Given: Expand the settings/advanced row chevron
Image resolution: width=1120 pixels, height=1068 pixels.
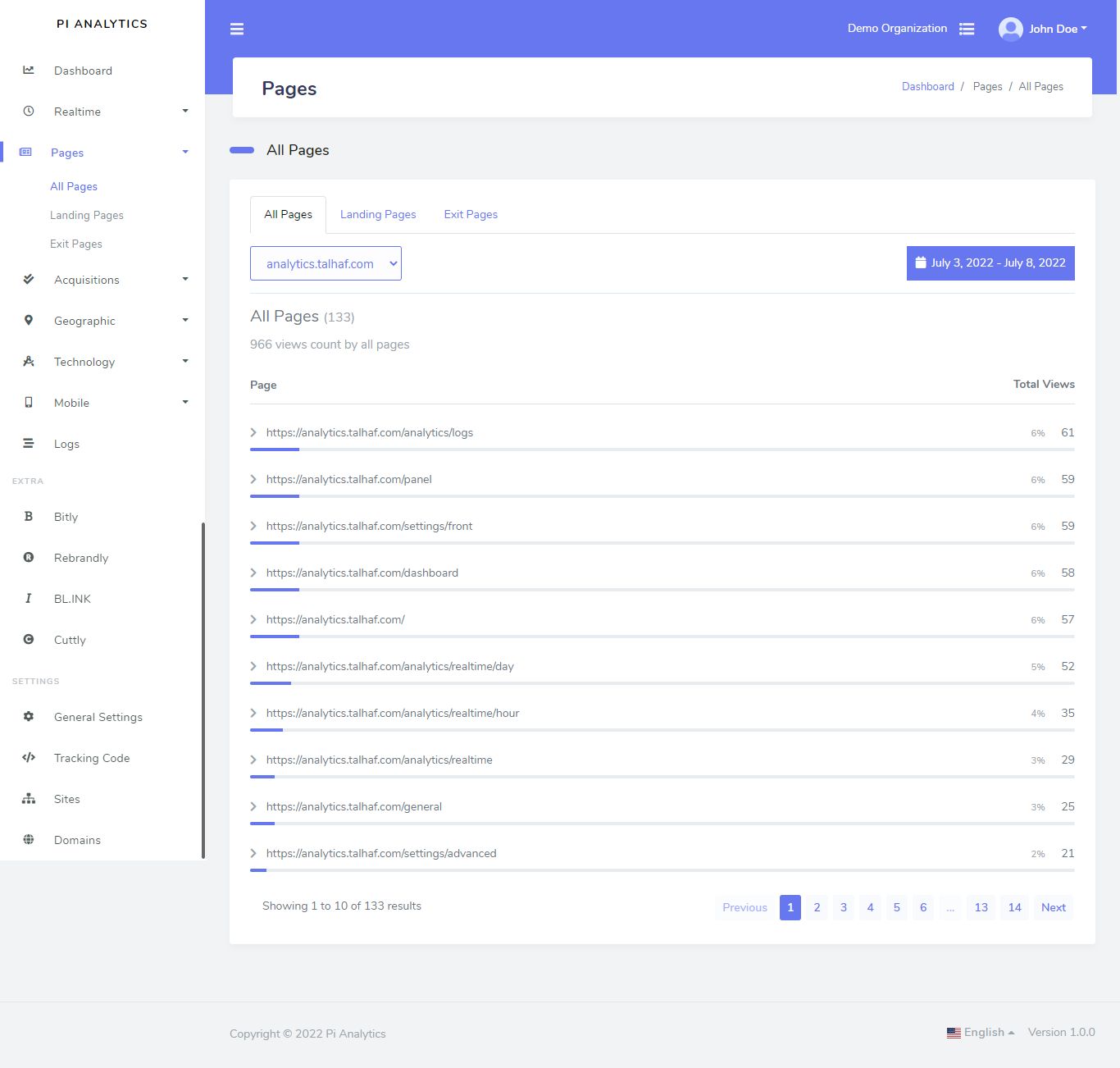Looking at the screenshot, I should click(253, 853).
